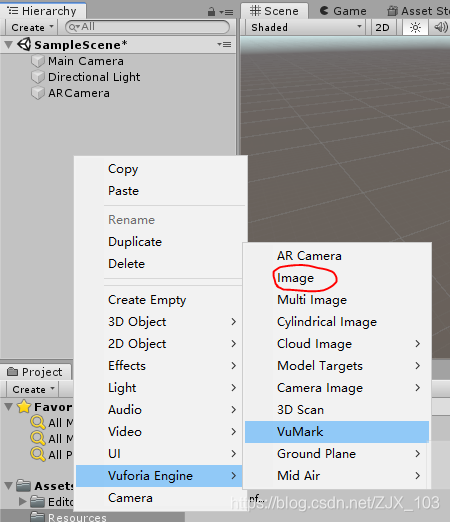Image resolution: width=450 pixels, height=522 pixels.
Task: Click the search magnifier in Hierarchy search
Action: [x=74, y=27]
